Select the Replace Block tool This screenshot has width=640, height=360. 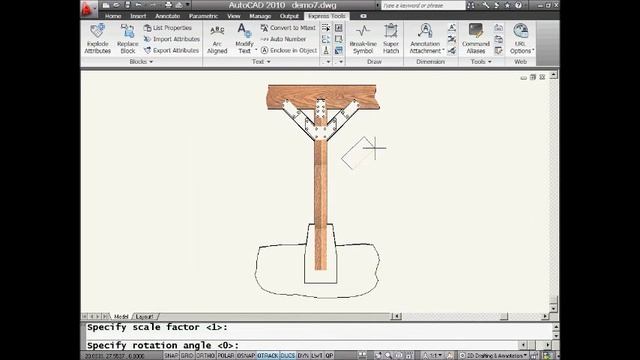127,39
